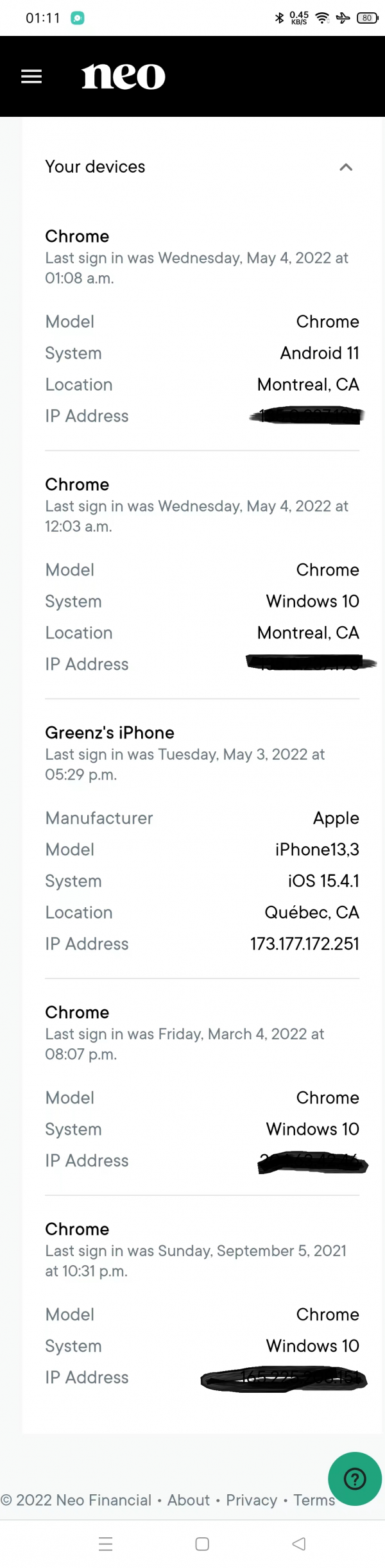Viewport: 385px width, 1568px height.
Task: Open the green help chat button
Action: pos(355,1478)
